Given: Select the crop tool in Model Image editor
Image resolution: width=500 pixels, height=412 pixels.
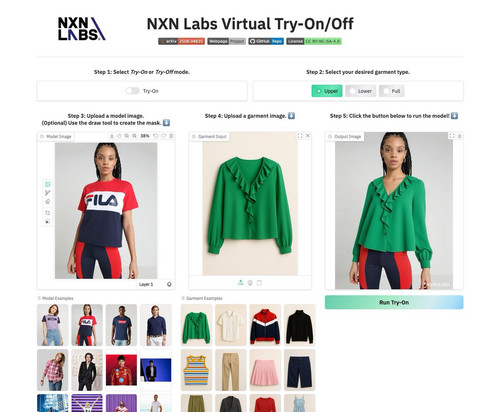Looking at the screenshot, I should click(47, 213).
